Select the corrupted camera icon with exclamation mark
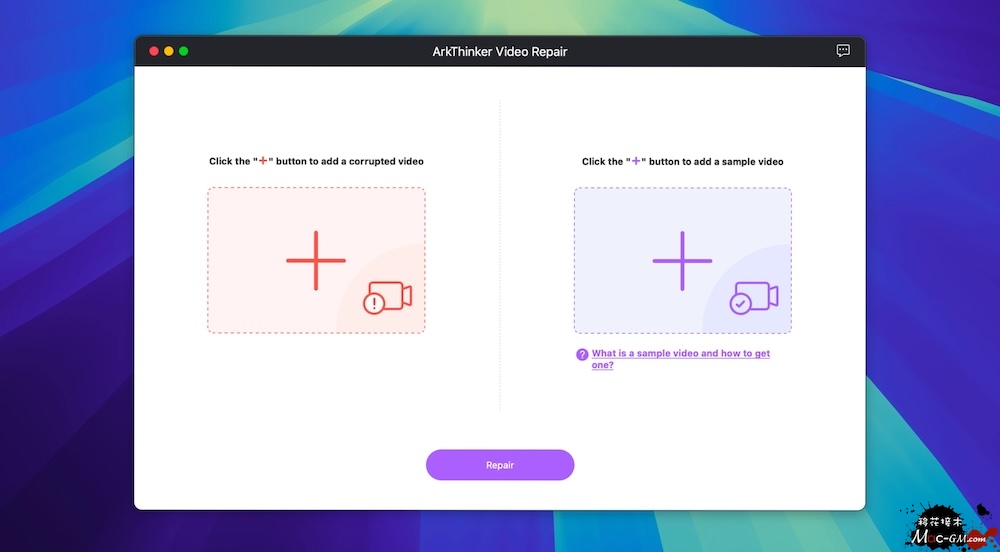 point(387,298)
